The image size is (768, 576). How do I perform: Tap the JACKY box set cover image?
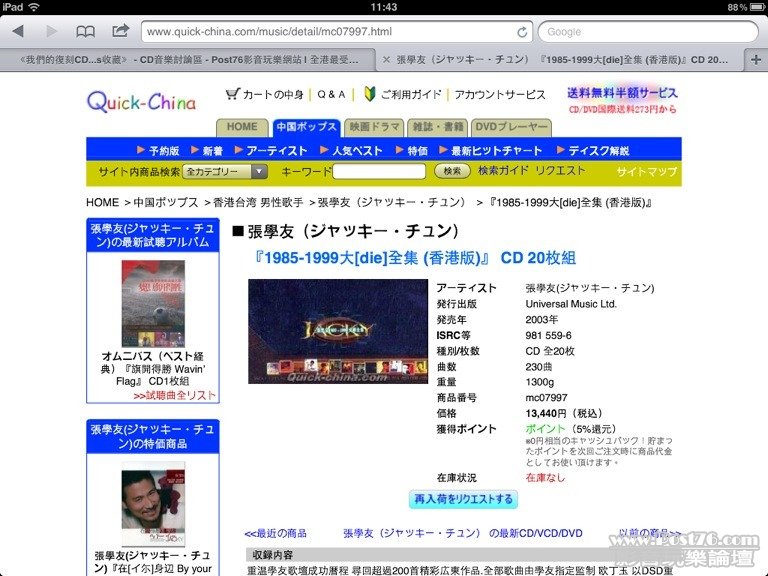coord(338,332)
